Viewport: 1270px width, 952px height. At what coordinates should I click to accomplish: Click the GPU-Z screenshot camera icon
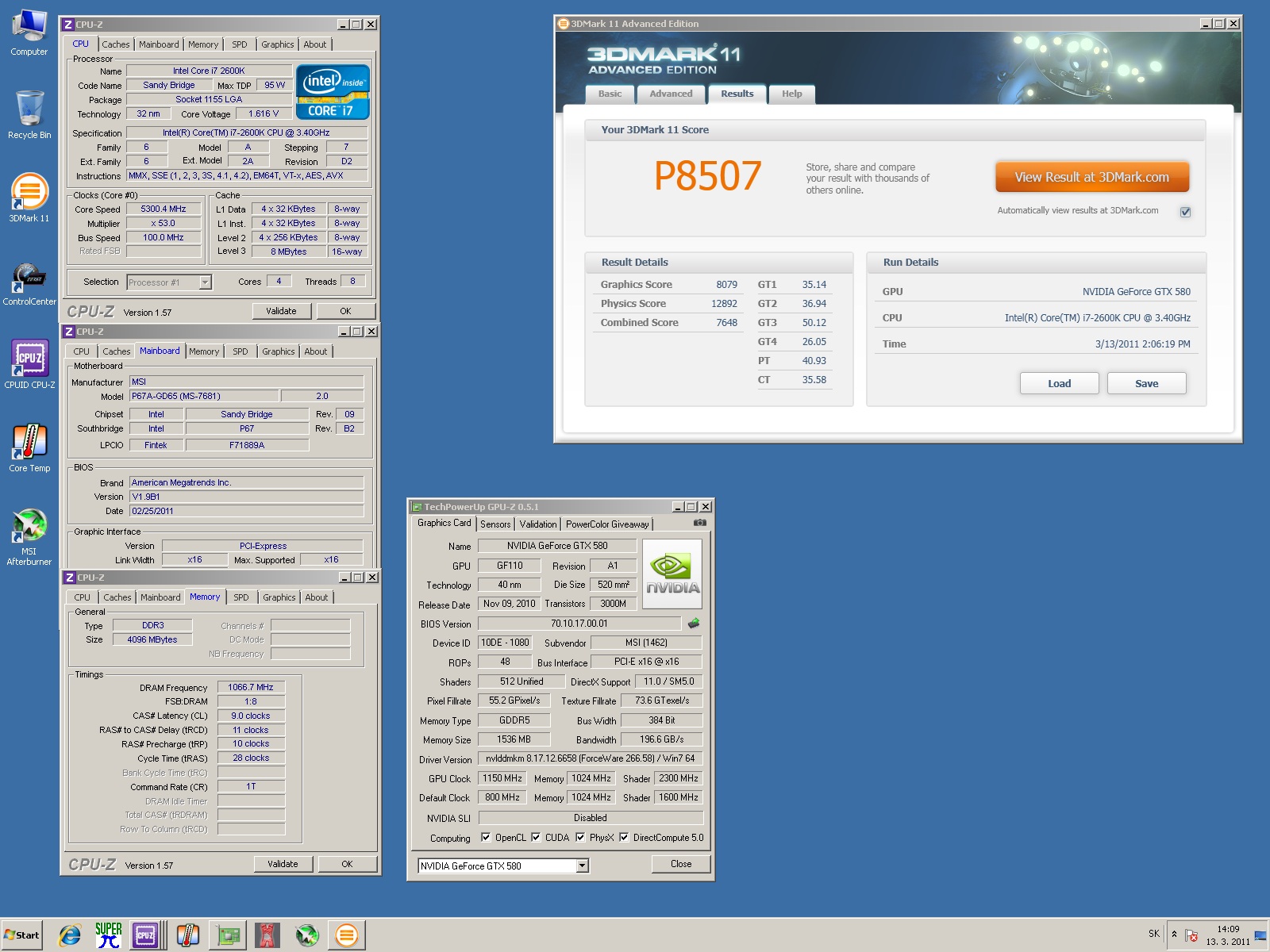699,523
